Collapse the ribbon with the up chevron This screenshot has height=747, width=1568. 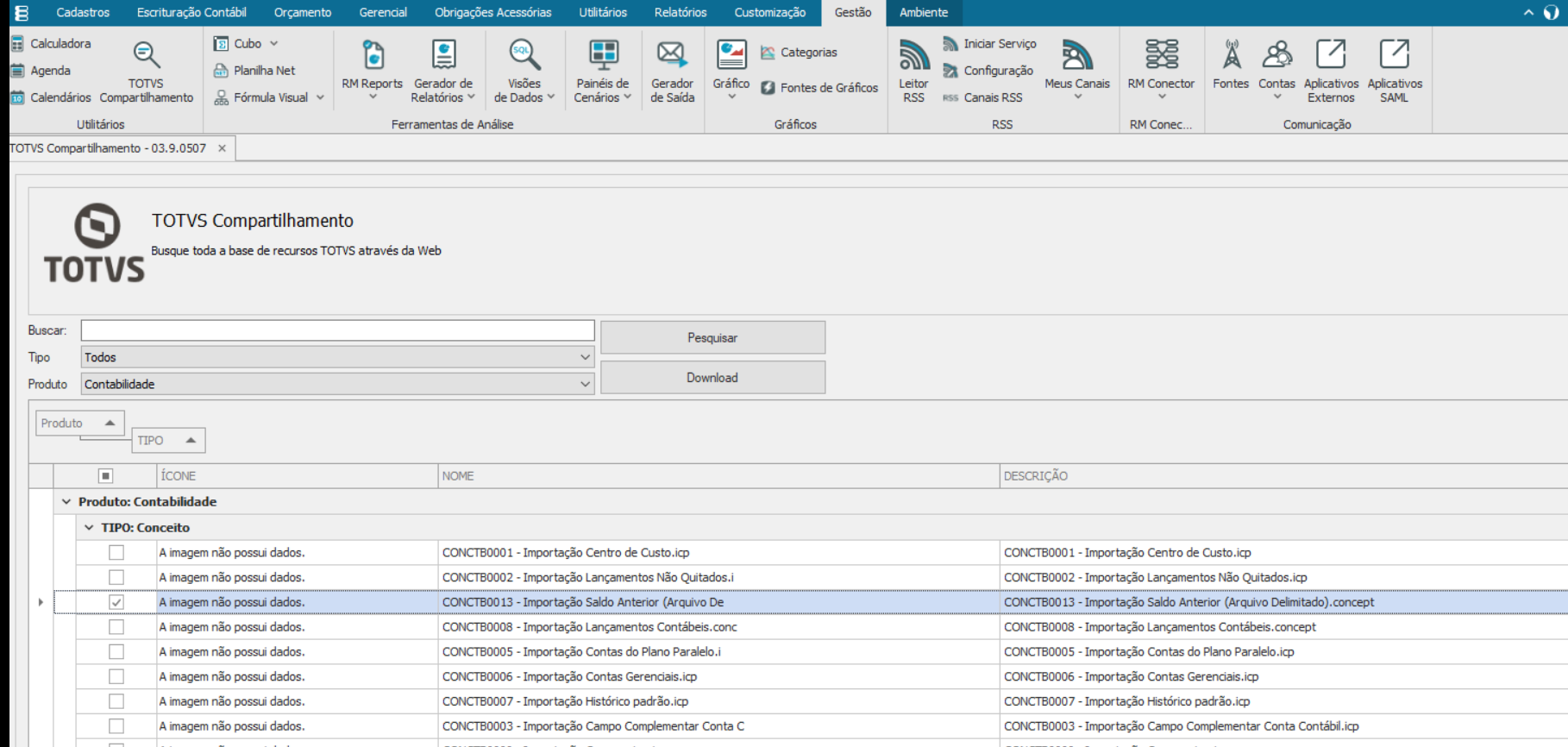[1528, 12]
